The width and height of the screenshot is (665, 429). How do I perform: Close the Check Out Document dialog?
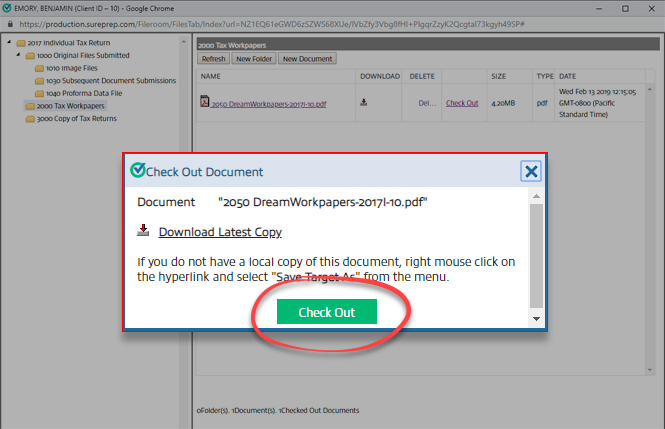coord(531,171)
